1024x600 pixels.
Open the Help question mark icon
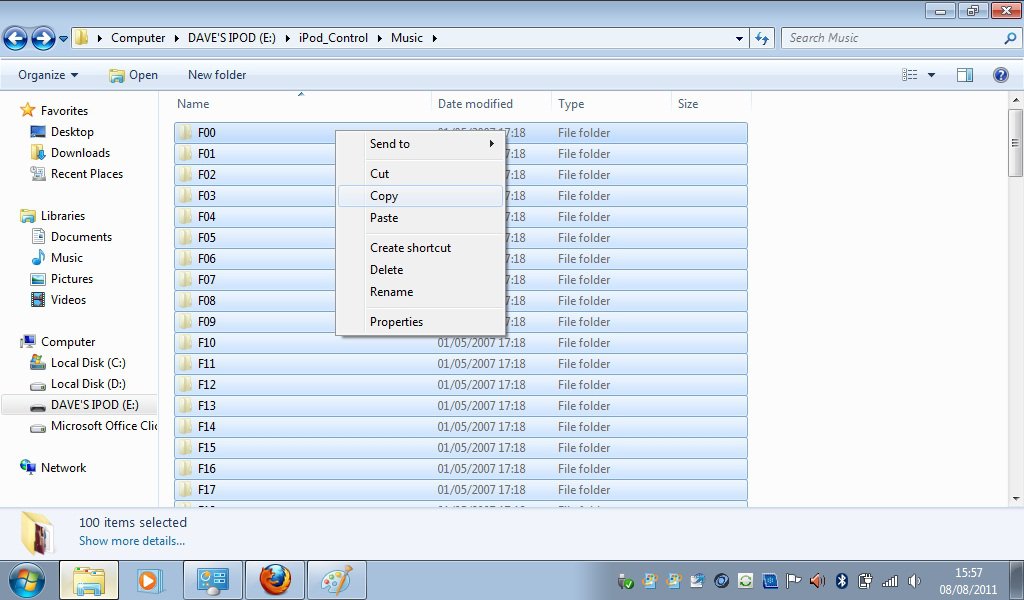tap(1000, 75)
